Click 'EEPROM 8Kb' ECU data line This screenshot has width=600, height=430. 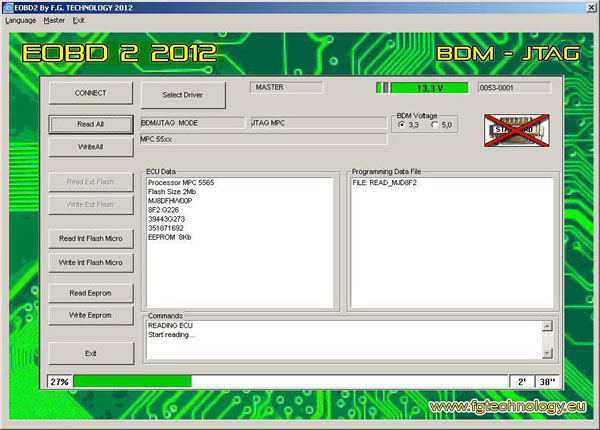click(x=170, y=238)
